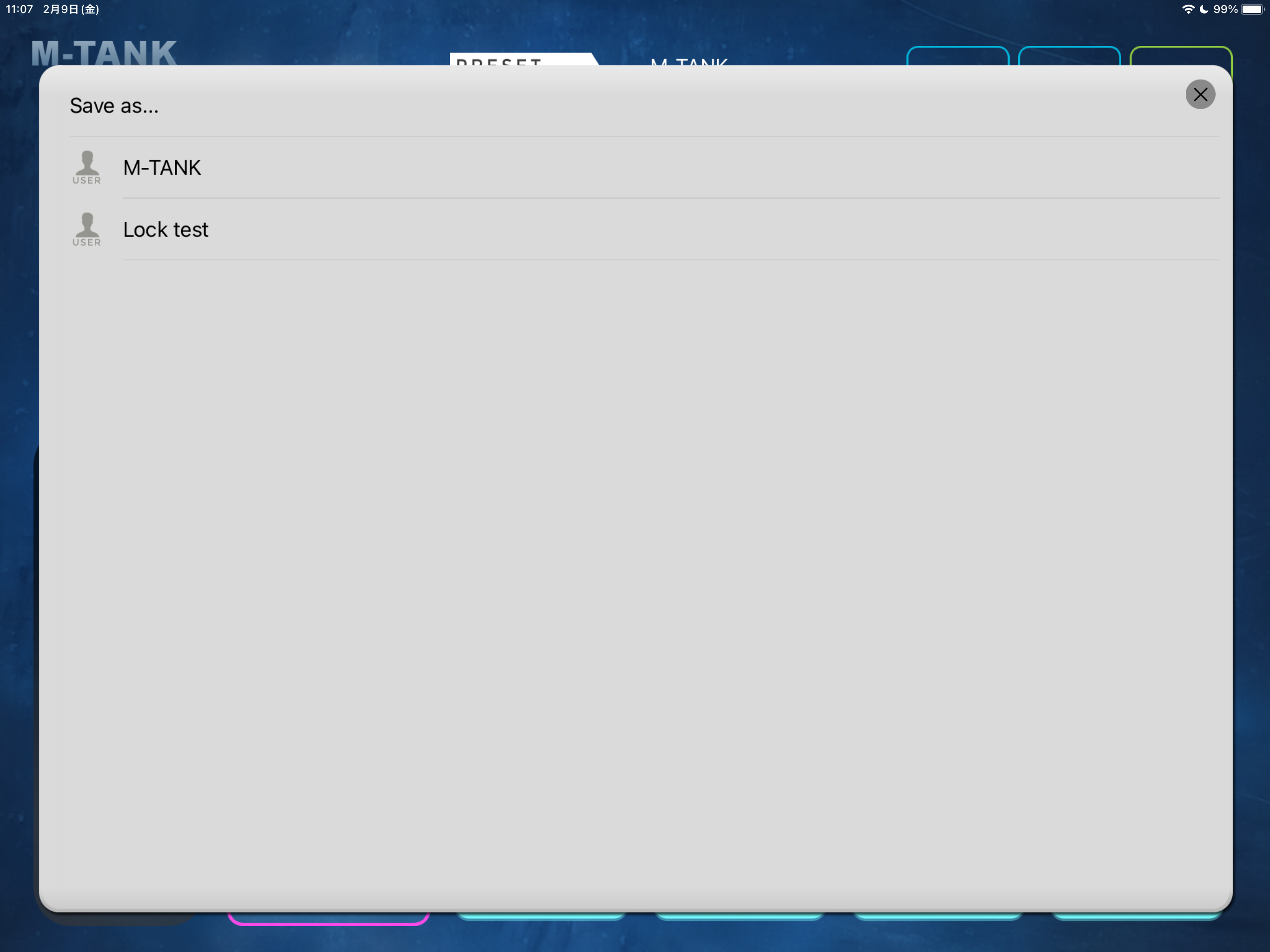Select the M-TANK preset name in list
Image resolution: width=1270 pixels, height=952 pixels.
pos(162,168)
